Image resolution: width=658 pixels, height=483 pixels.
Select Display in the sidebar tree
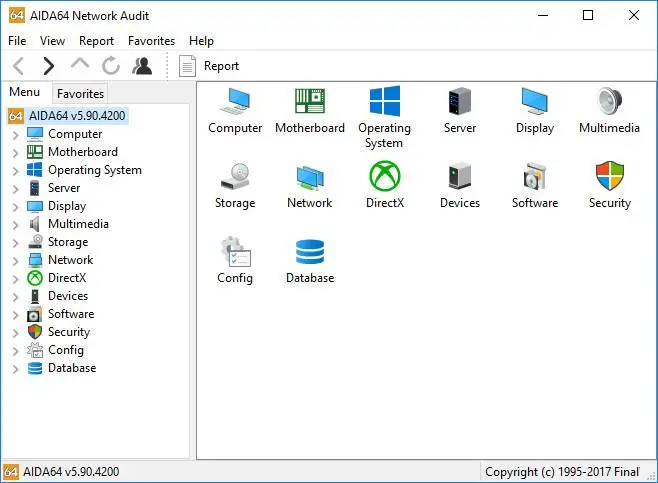pos(67,206)
